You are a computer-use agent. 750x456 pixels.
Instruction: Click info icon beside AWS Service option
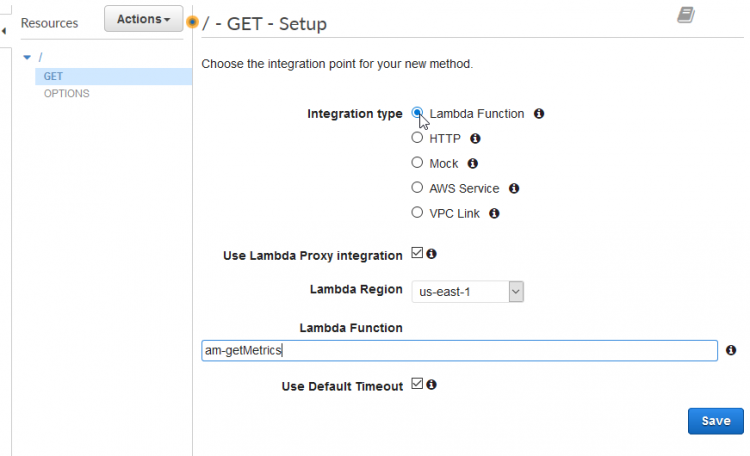point(513,188)
